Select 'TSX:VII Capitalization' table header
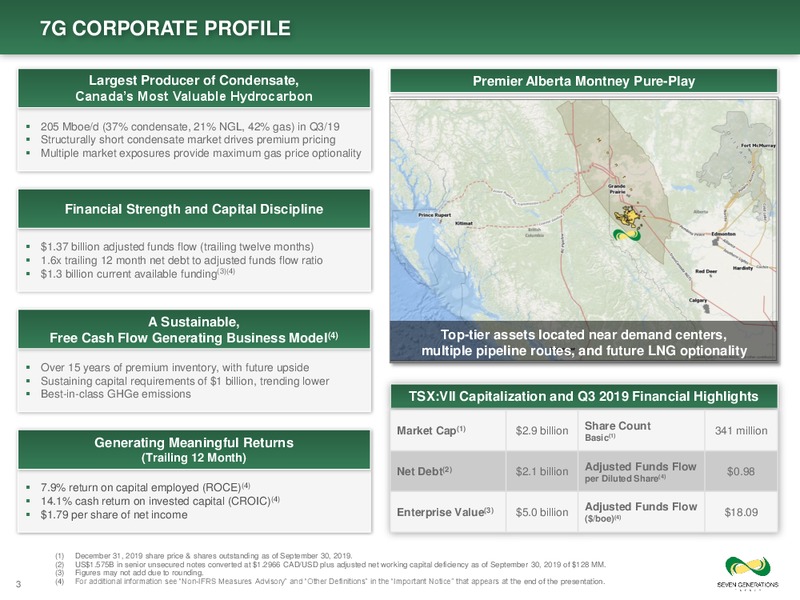This screenshot has width=800, height=600. point(584,396)
